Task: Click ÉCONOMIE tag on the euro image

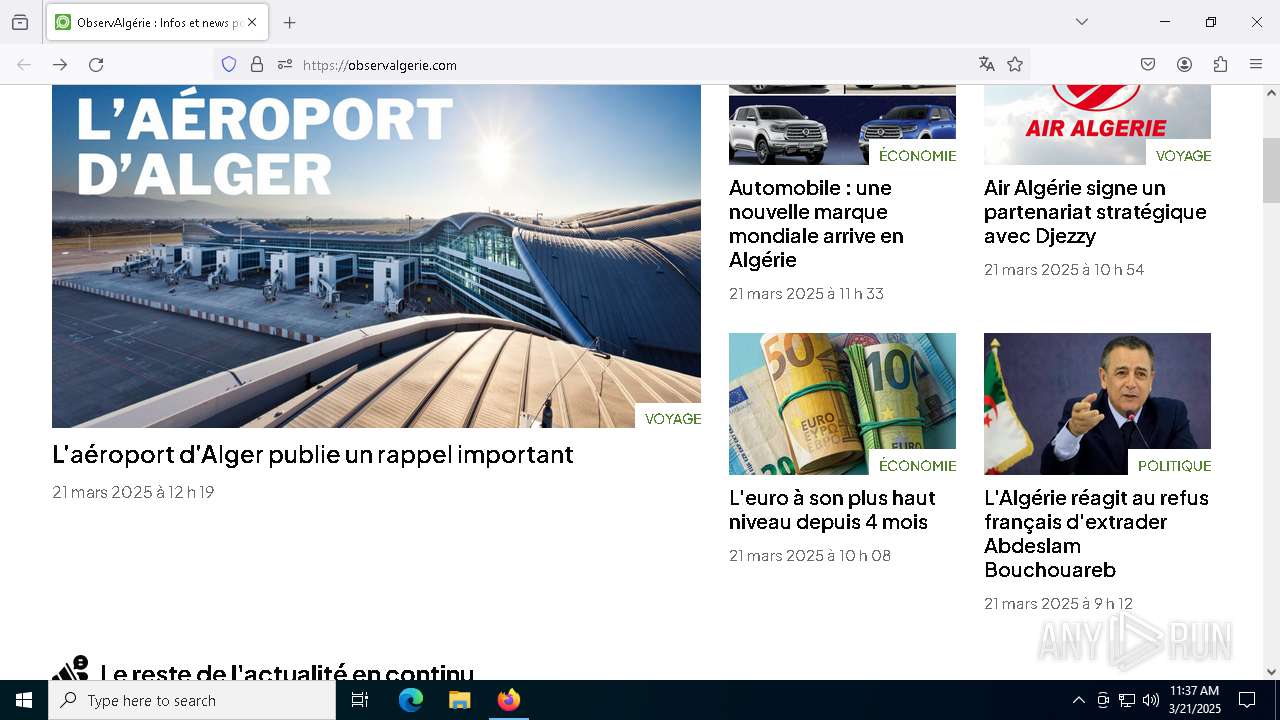Action: [x=917, y=465]
